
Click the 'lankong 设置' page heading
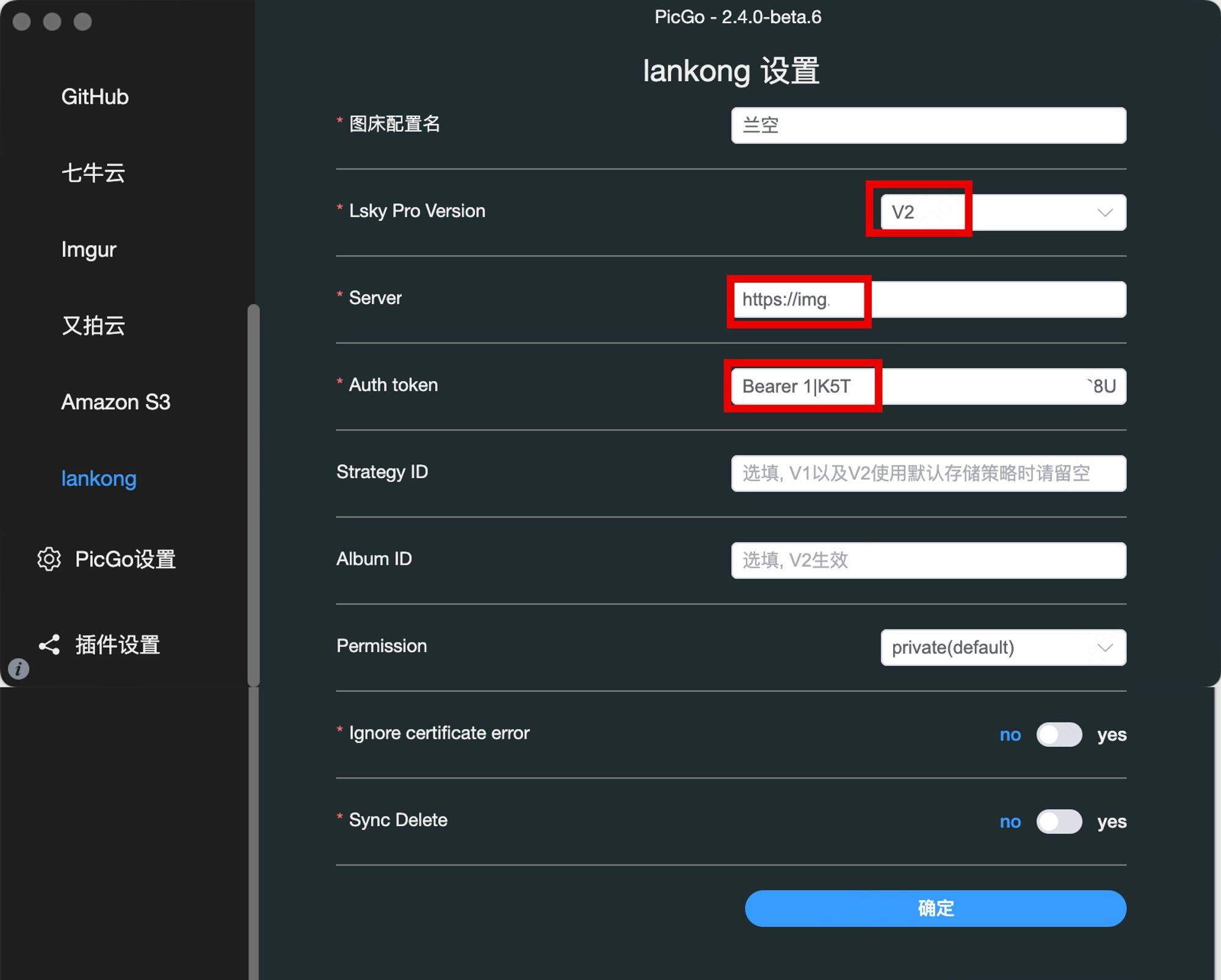click(731, 71)
